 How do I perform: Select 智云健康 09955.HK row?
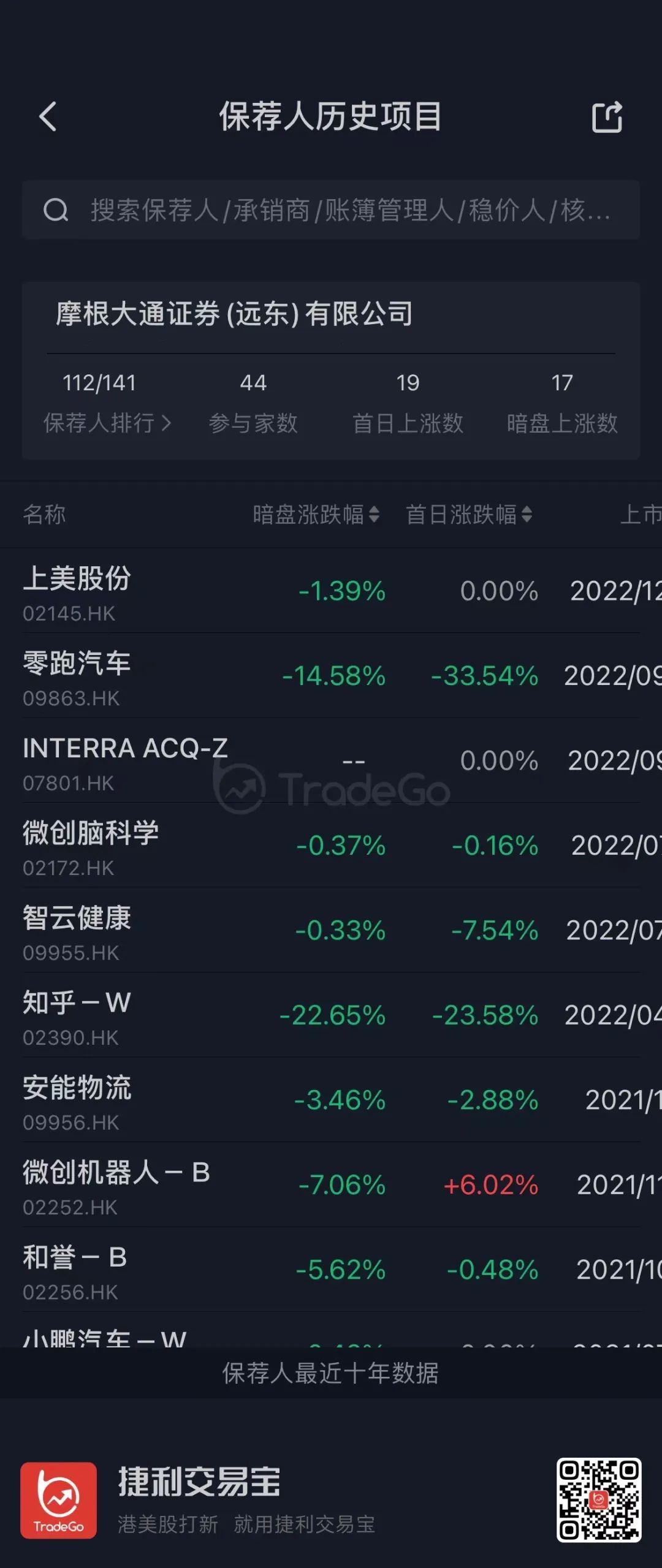(x=331, y=930)
